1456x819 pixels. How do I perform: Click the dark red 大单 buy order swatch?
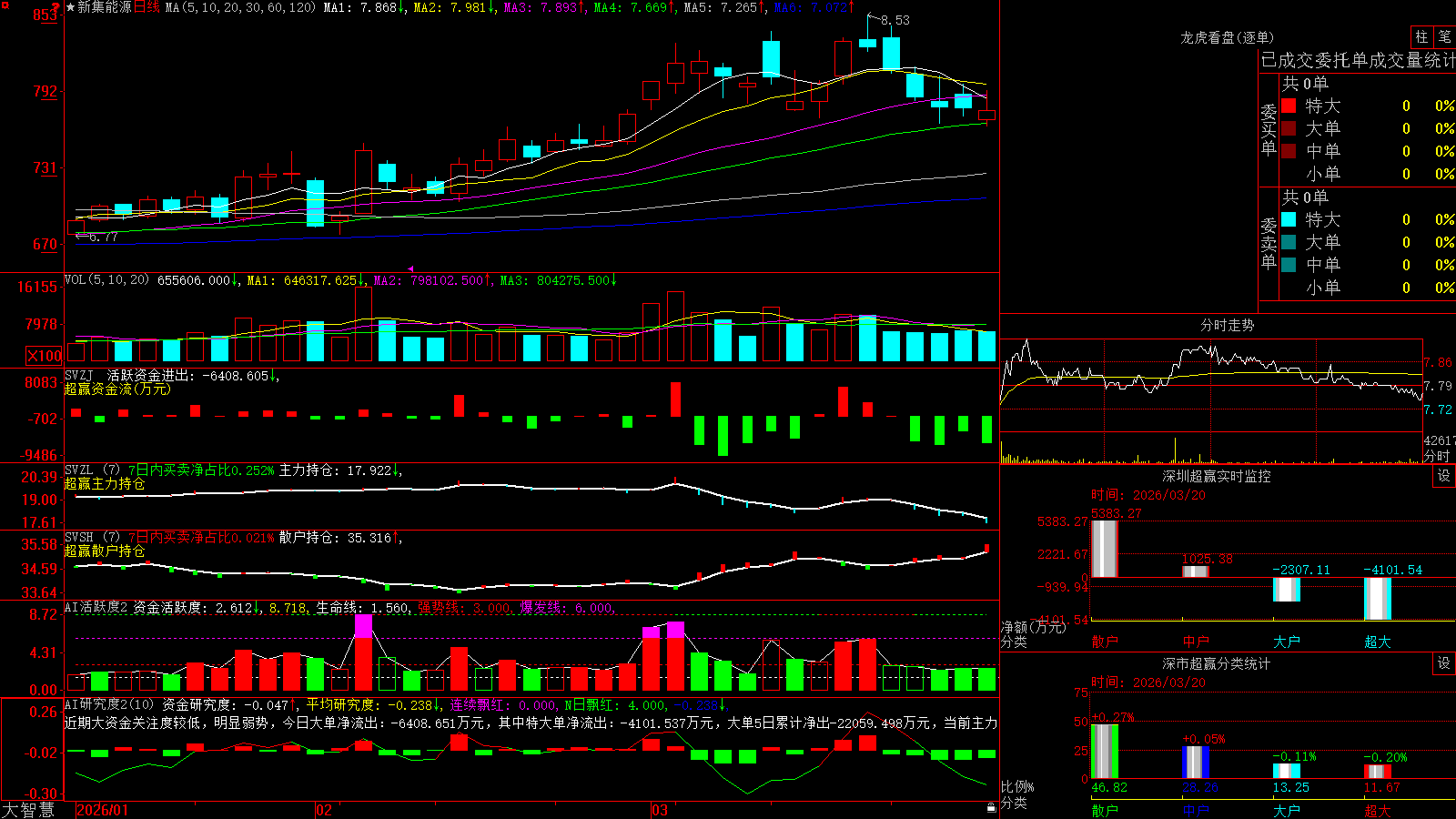[x=1289, y=128]
